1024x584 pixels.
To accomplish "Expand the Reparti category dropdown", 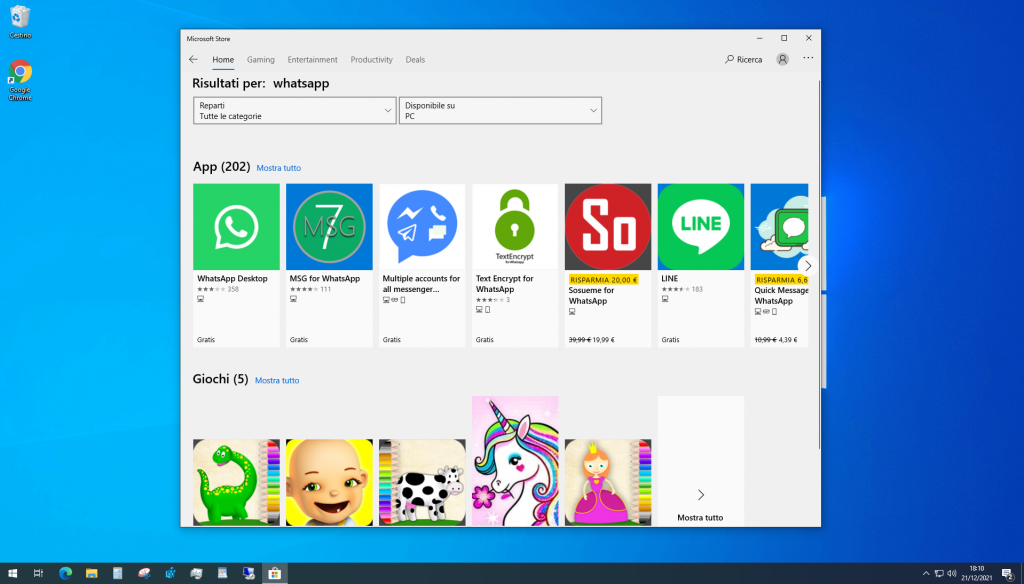I will tap(294, 110).
